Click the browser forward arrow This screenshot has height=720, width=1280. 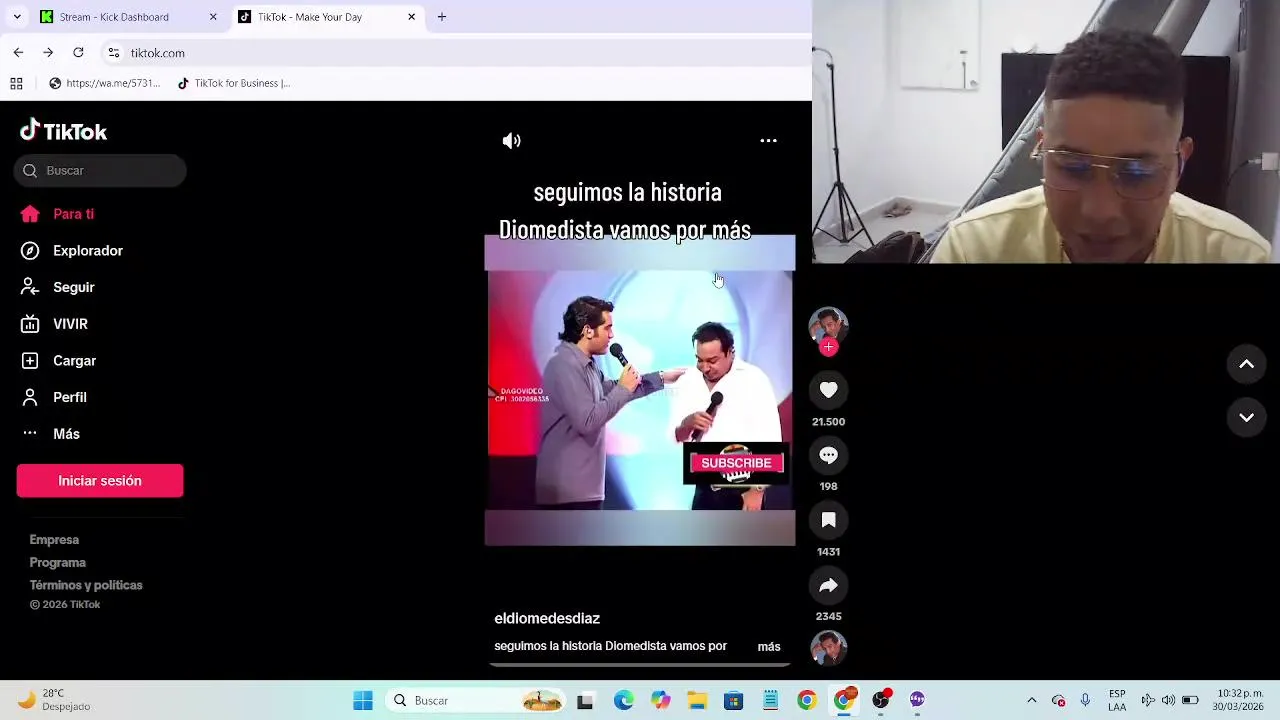coord(48,53)
